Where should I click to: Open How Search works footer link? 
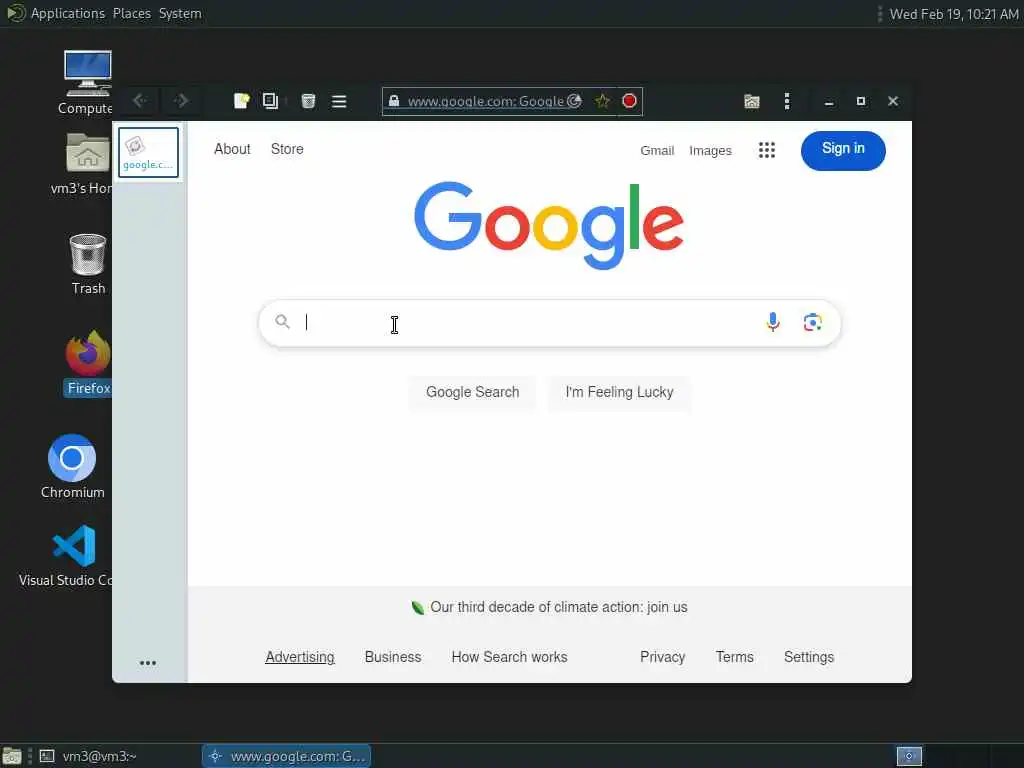509,657
